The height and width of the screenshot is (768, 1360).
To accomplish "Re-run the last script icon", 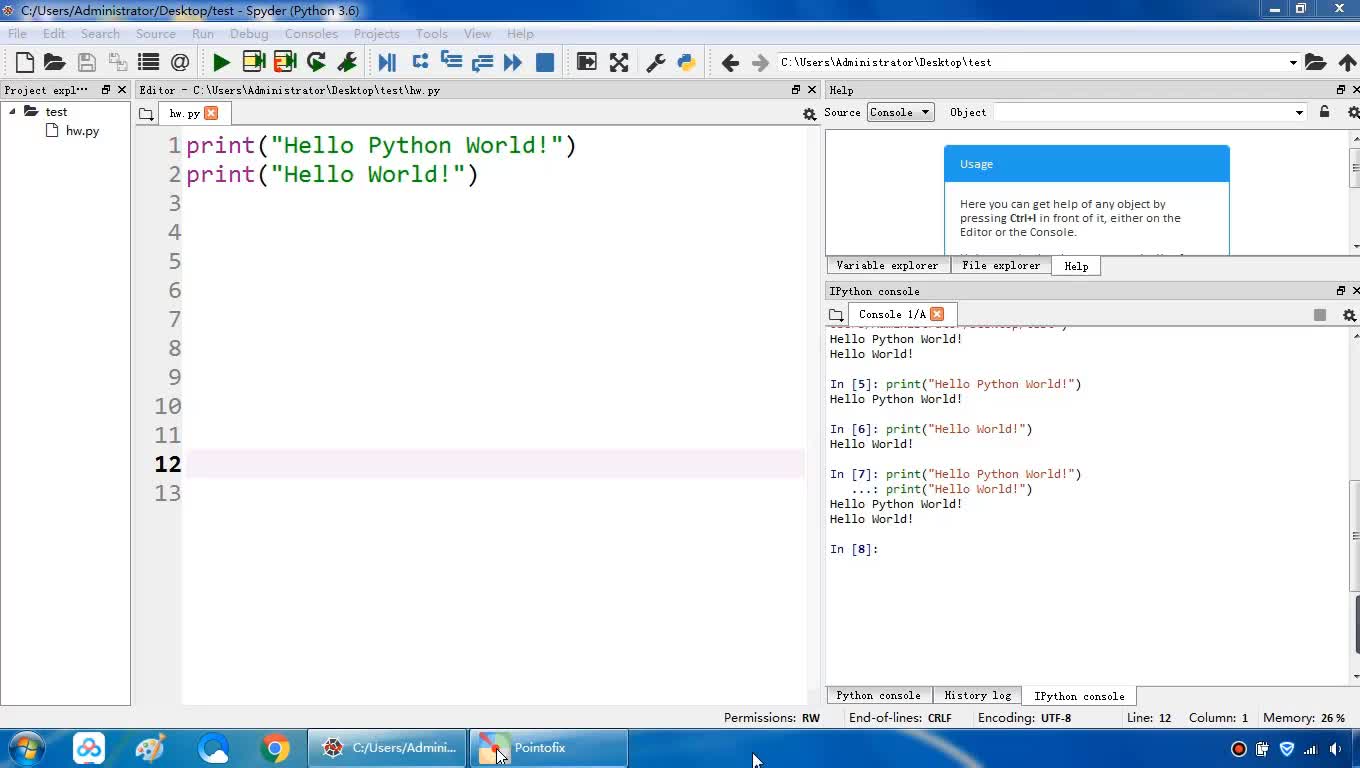I will tap(316, 62).
